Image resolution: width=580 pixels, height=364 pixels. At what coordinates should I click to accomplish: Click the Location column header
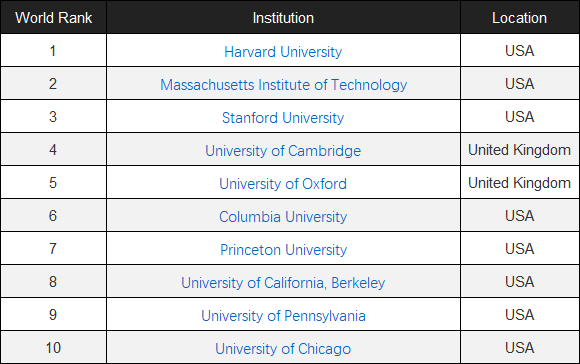click(520, 17)
